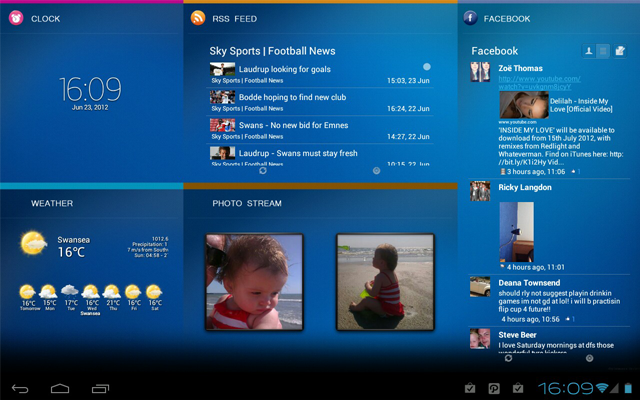
Task: Tap the status bar 16:09 clock
Action: coord(565,388)
